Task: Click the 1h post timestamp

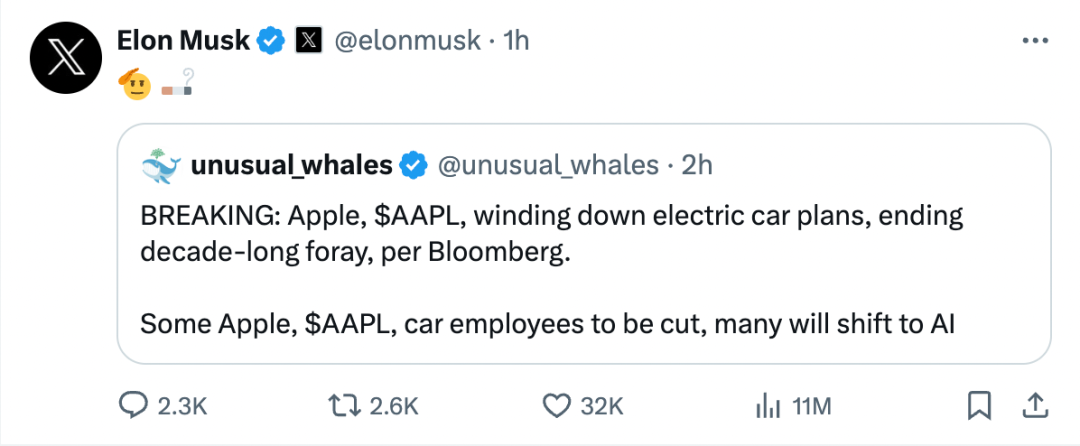Action: coord(515,41)
